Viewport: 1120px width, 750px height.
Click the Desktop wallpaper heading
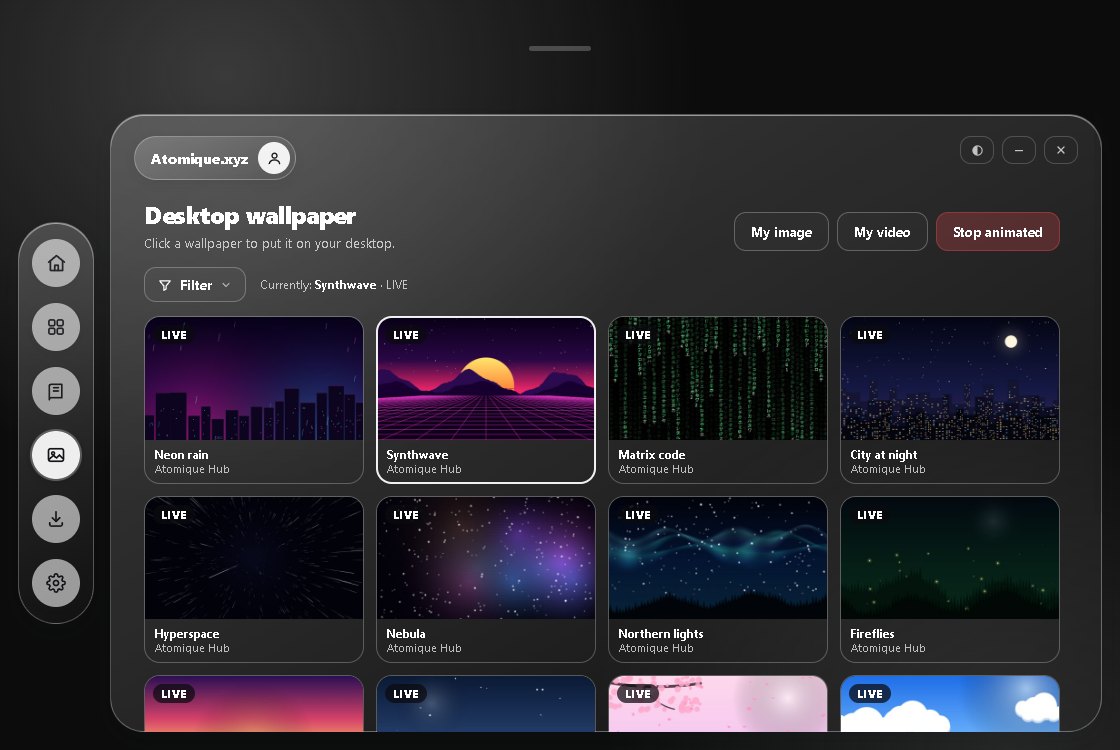(250, 216)
